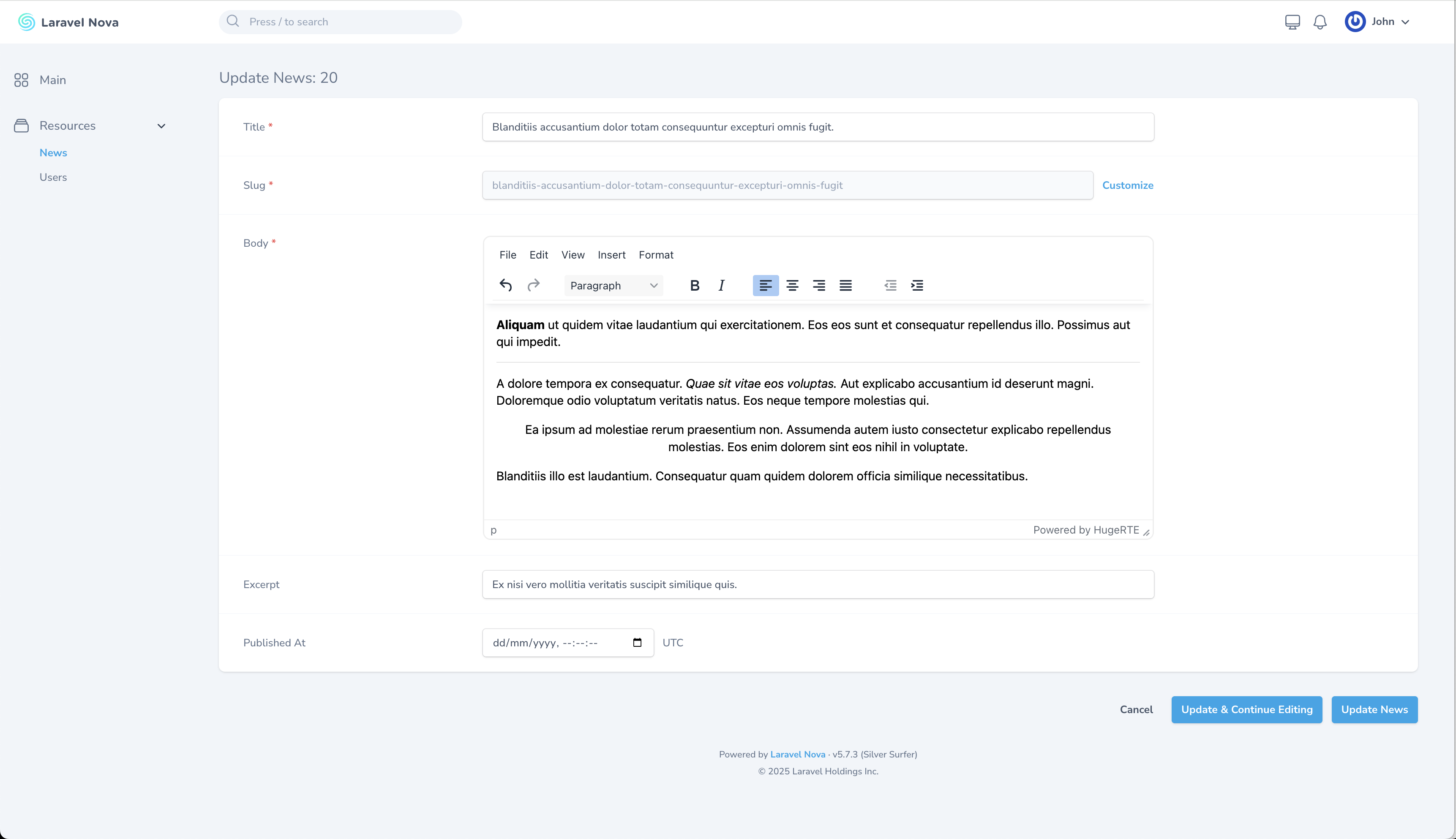Viewport: 1456px width, 839px height.
Task: Toggle bold formatting in the editor
Action: tap(694, 285)
